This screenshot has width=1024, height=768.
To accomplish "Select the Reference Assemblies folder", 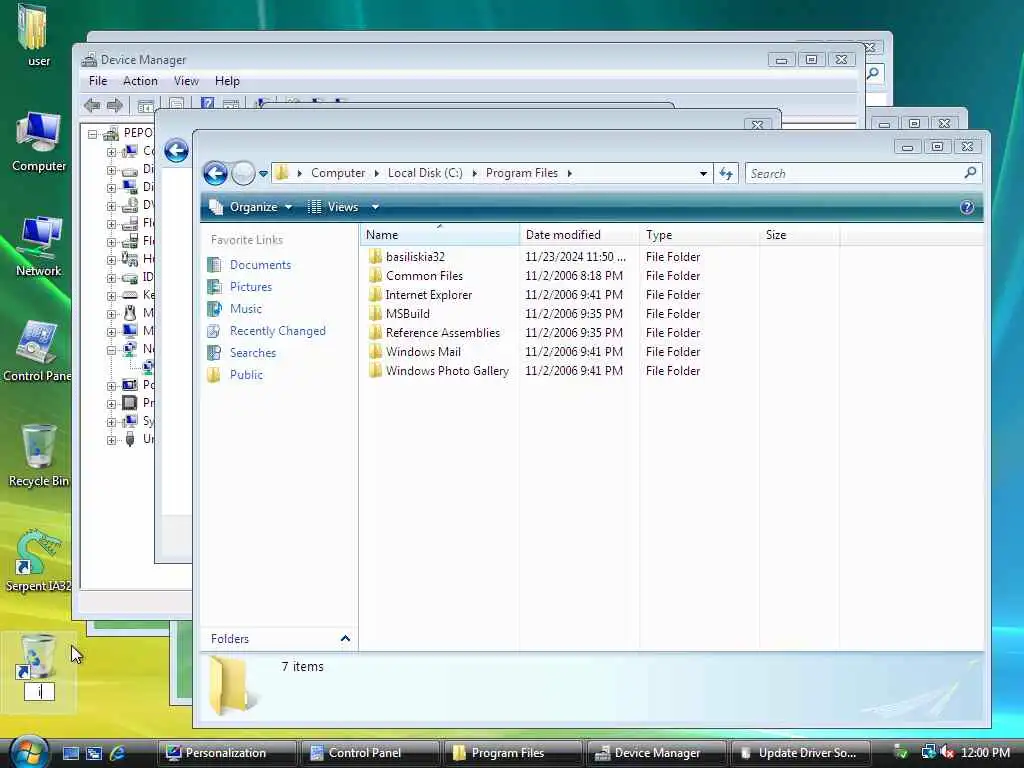I will (443, 332).
